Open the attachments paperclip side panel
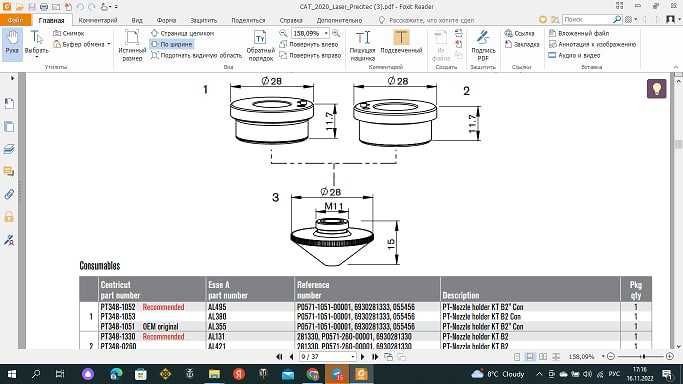This screenshot has width=683, height=384. 9,194
